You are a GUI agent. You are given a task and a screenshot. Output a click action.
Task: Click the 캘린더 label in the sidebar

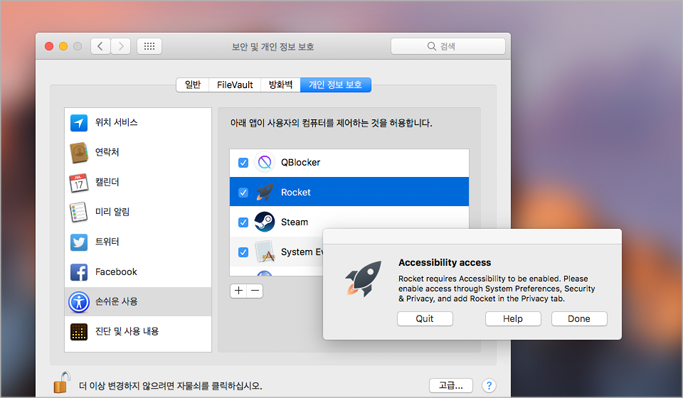107,182
